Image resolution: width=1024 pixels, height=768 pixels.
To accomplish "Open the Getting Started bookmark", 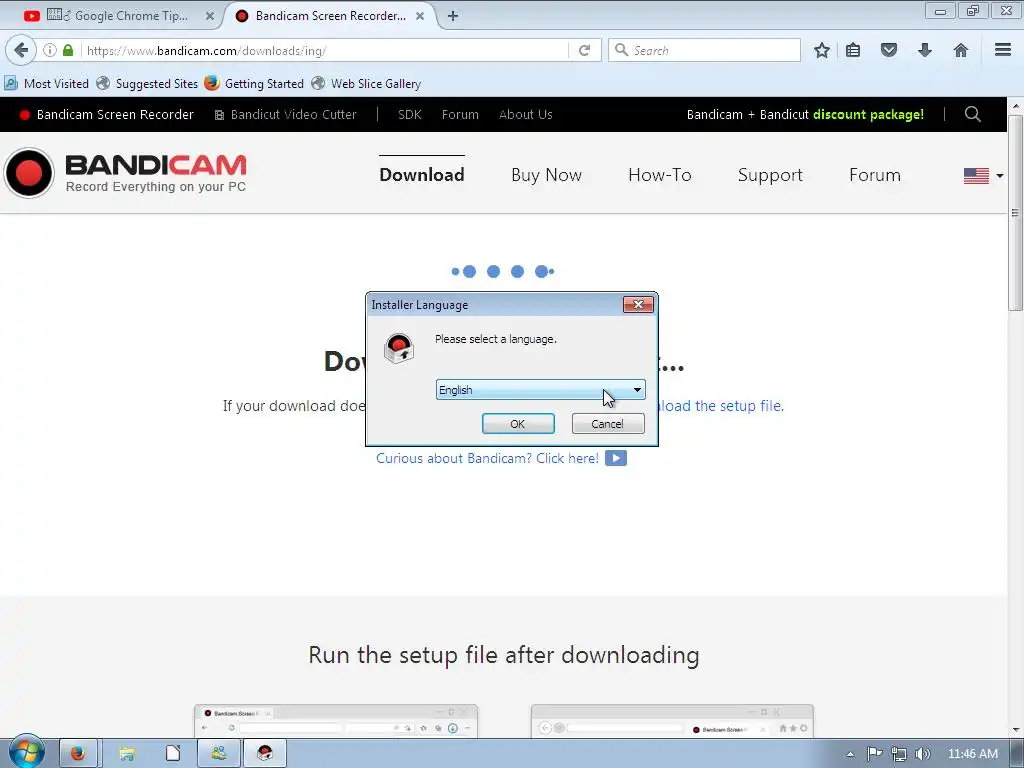I will [254, 84].
